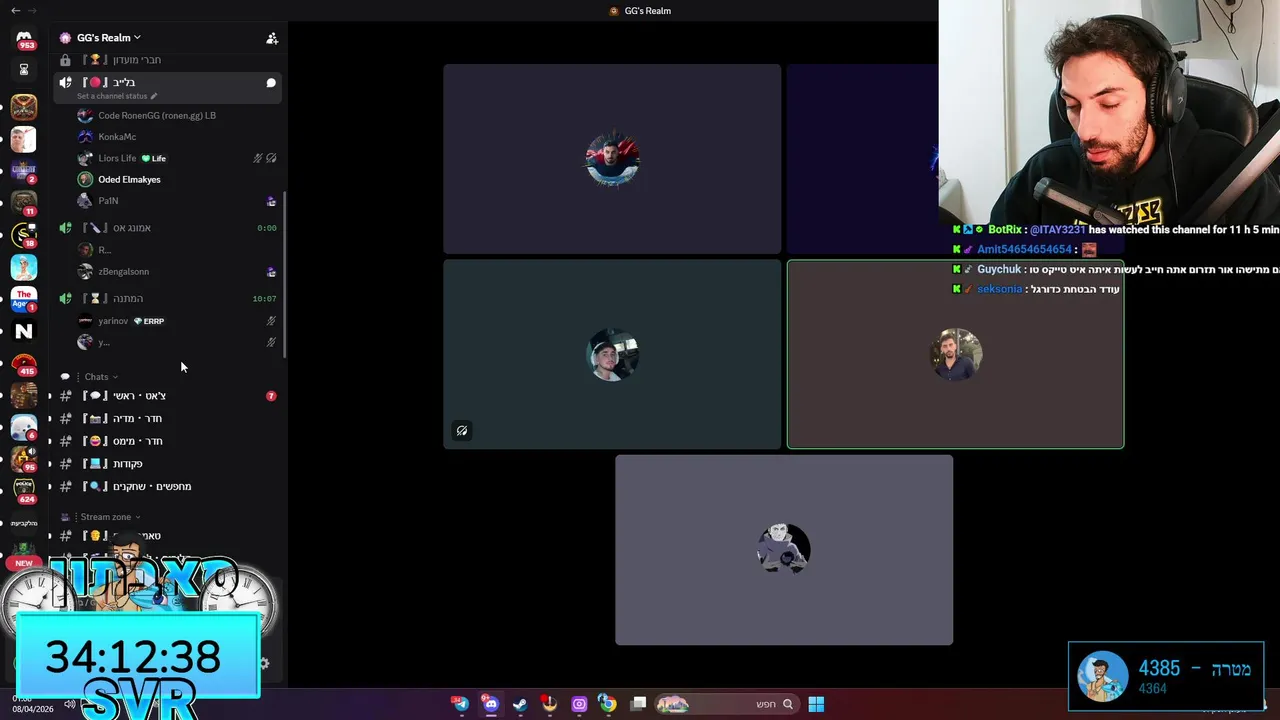The image size is (1280, 720).
Task: Select the חדר מדיה text channel
Action: click(168, 419)
